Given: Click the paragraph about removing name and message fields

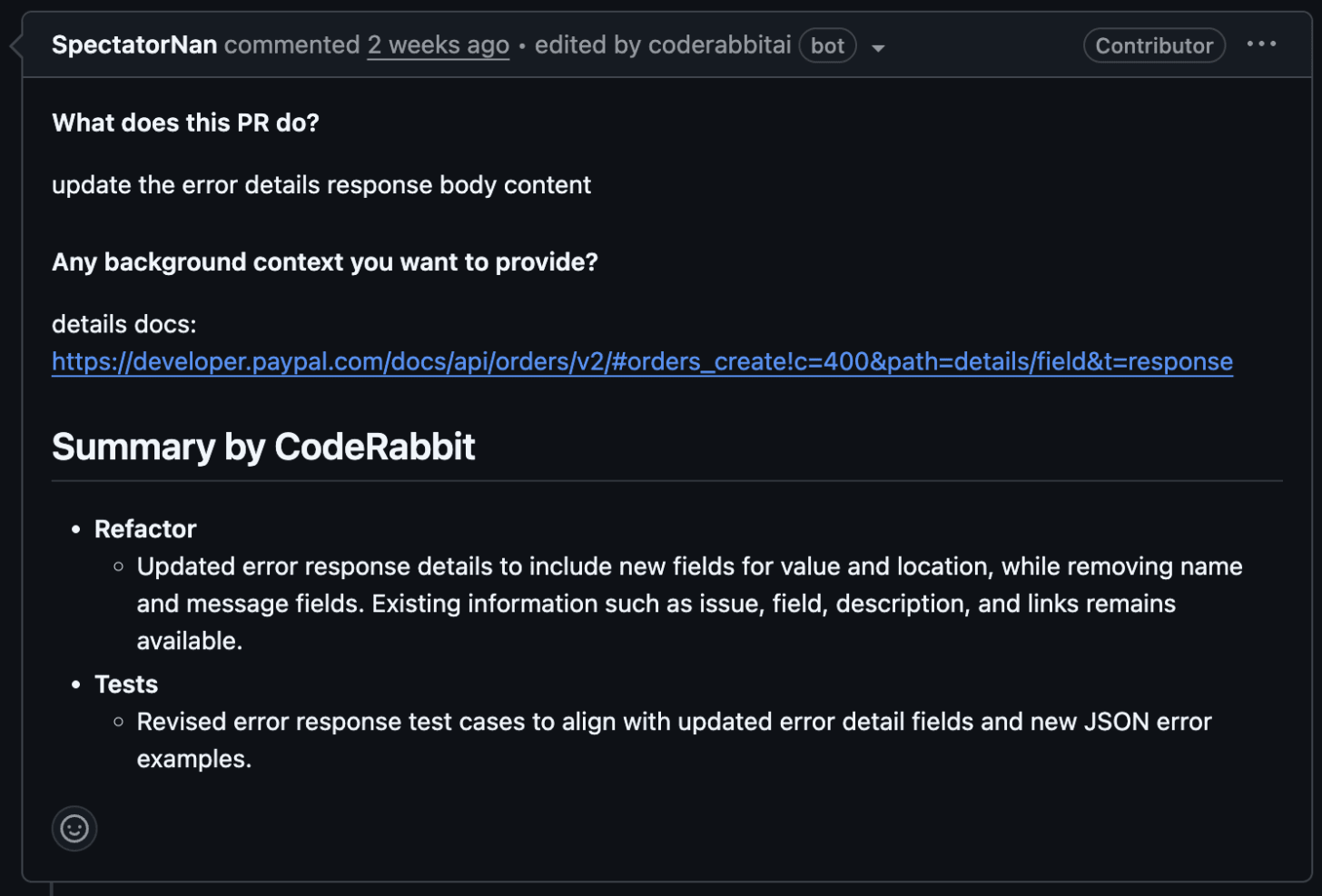Looking at the screenshot, I should 656,603.
